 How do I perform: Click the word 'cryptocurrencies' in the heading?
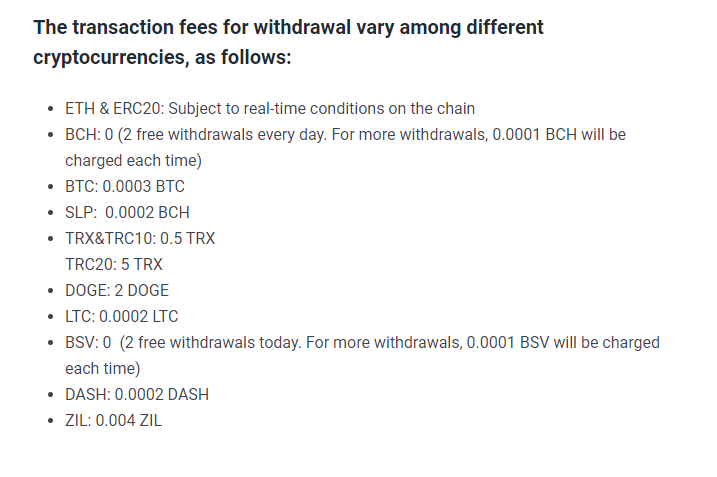click(x=111, y=58)
